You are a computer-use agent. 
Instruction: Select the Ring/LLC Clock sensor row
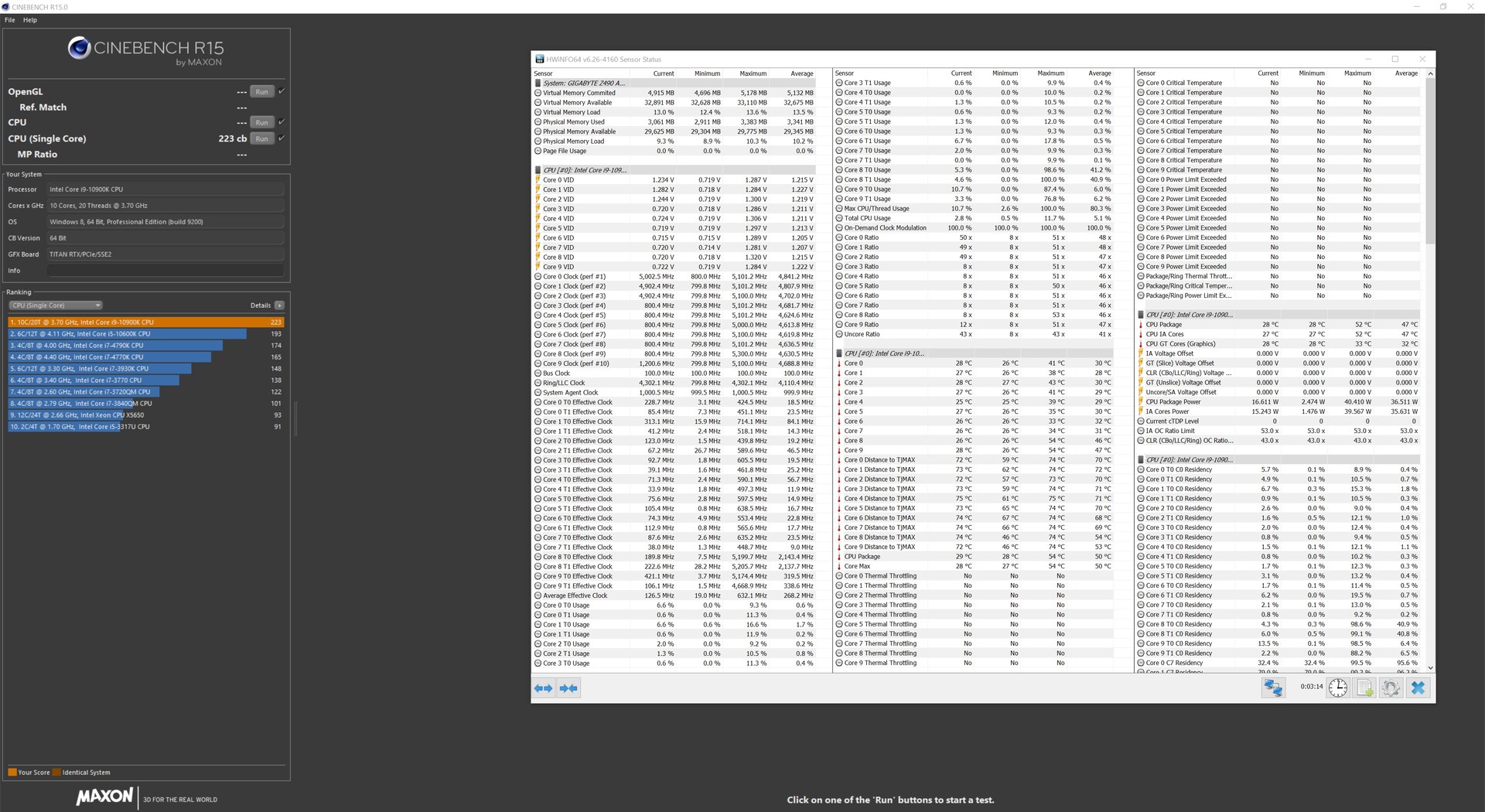pyautogui.click(x=674, y=383)
